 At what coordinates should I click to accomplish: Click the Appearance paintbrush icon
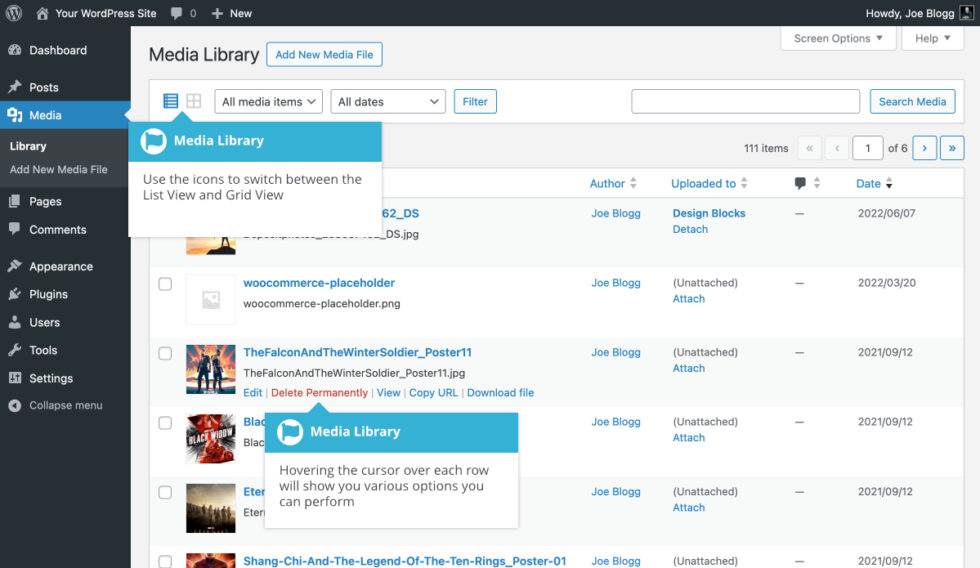(x=15, y=266)
